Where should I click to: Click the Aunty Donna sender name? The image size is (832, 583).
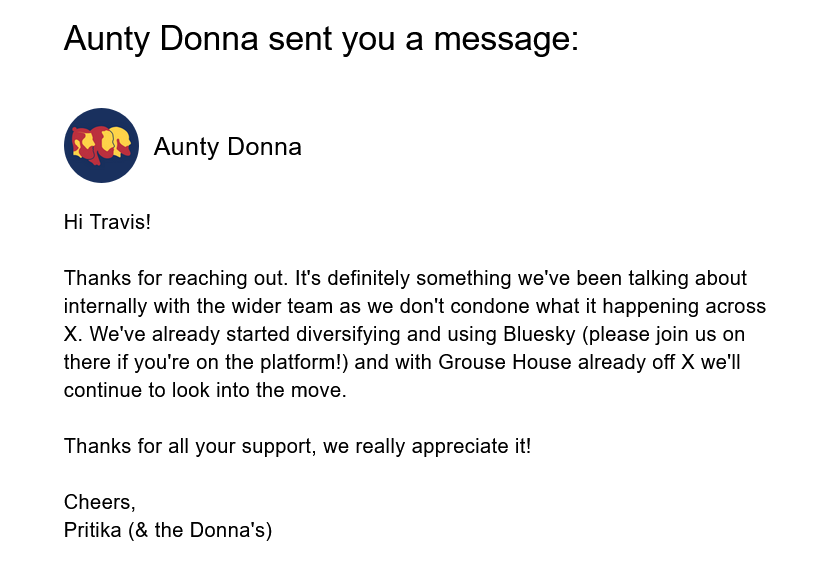227,147
